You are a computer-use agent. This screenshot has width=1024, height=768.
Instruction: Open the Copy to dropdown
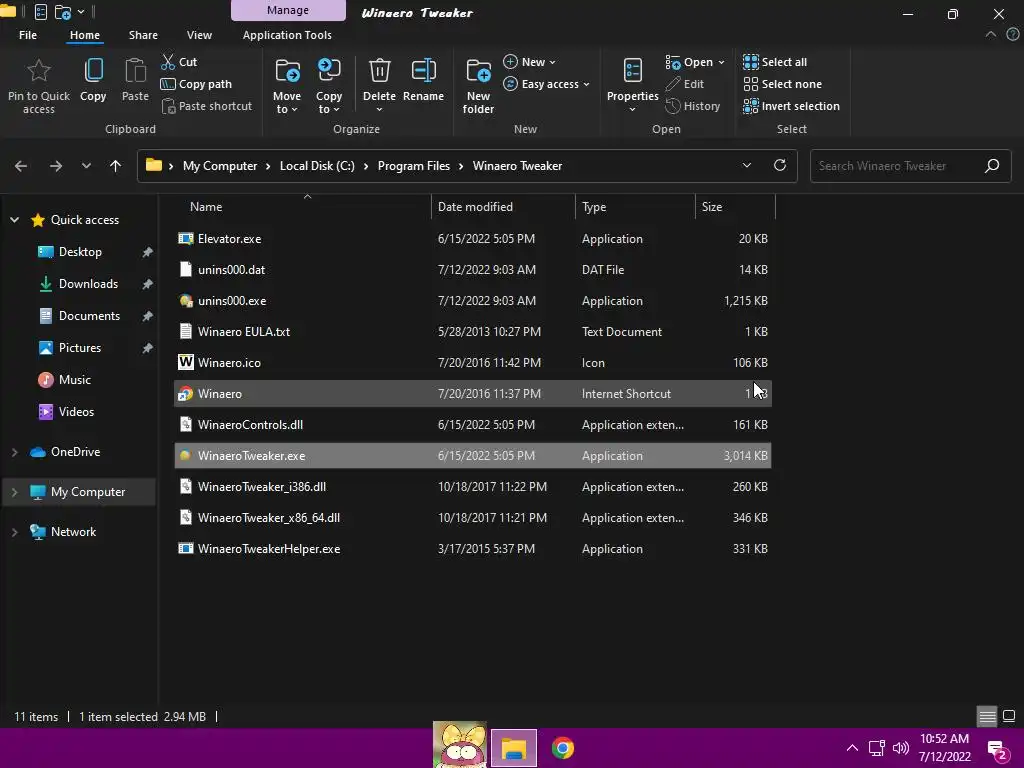(328, 86)
